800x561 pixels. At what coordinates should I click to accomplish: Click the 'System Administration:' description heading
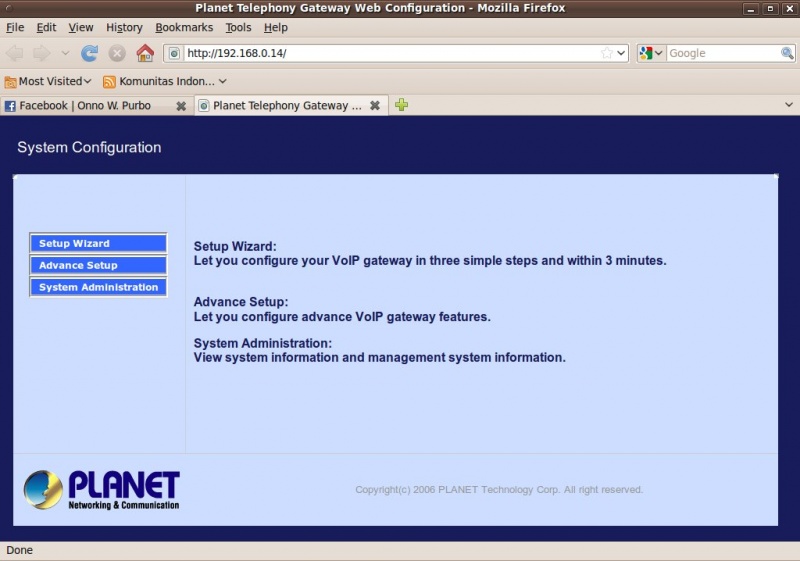[x=262, y=343]
